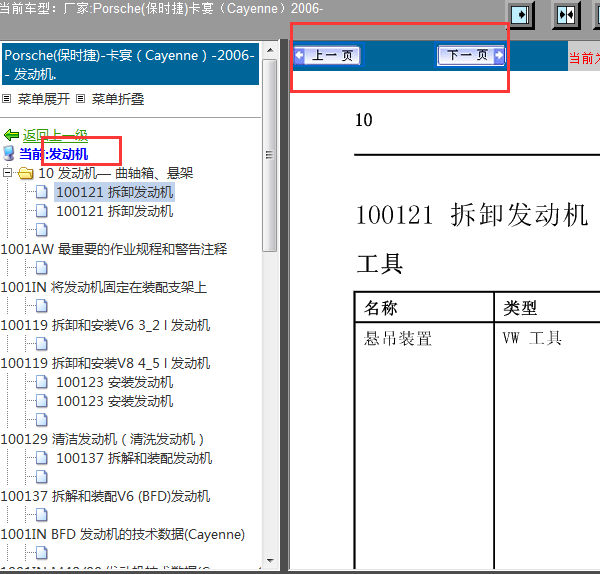Open 1001IN BFD 发动机的技术数据(Cayenne)
Image resolution: width=600 pixels, height=574 pixels.
(x=122, y=534)
